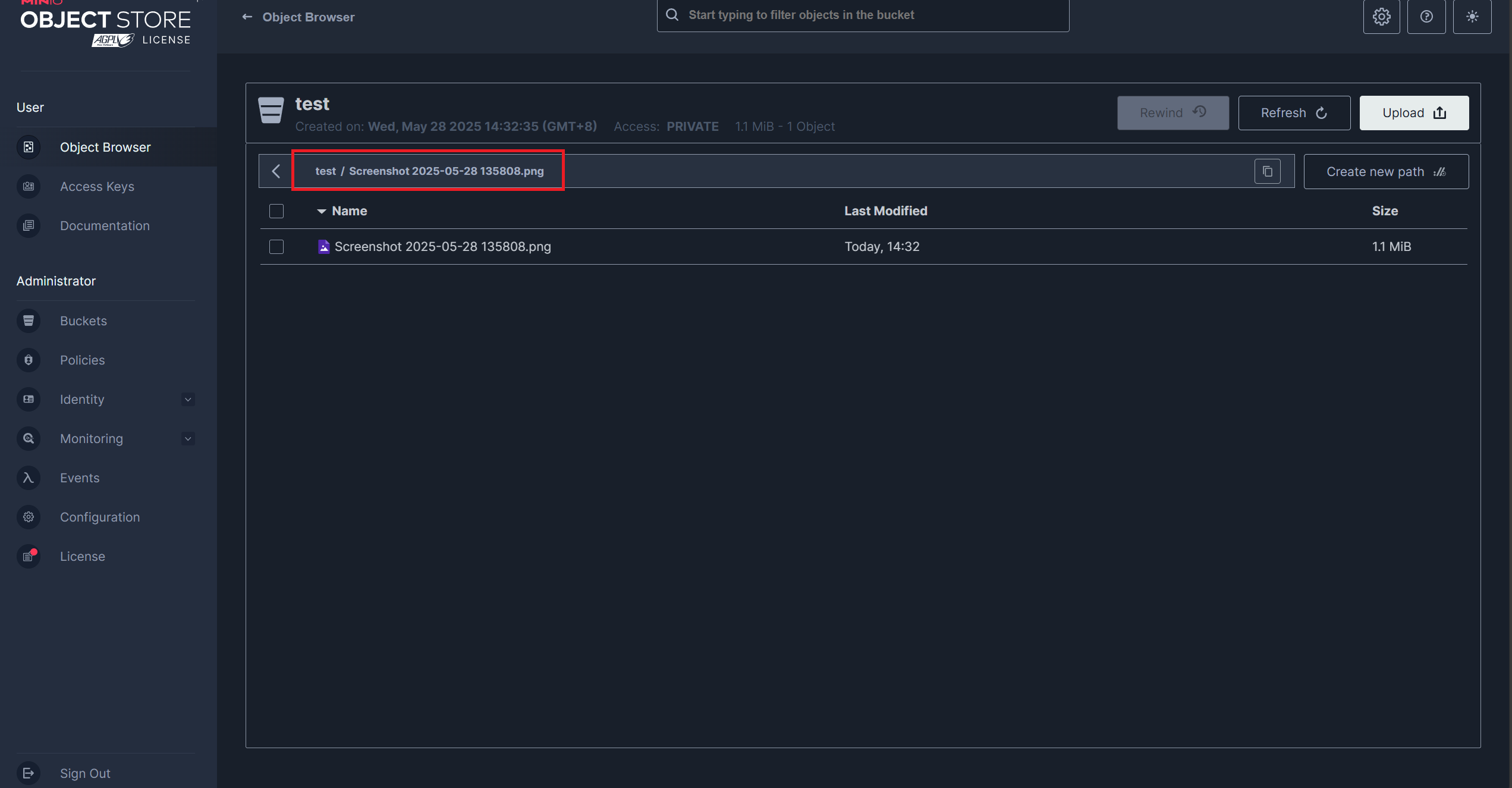Image resolution: width=1512 pixels, height=788 pixels.
Task: Click the Identity sidebar icon
Action: (29, 399)
